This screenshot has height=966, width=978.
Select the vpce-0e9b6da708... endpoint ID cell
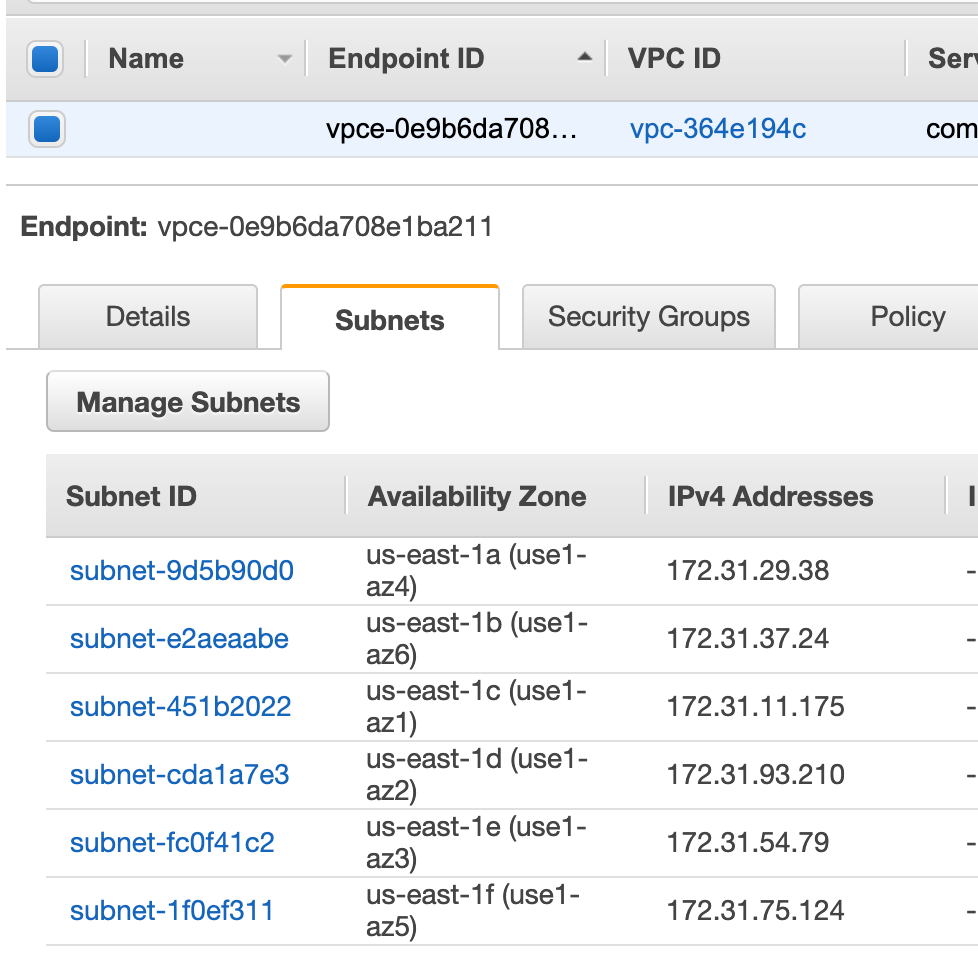tap(452, 129)
